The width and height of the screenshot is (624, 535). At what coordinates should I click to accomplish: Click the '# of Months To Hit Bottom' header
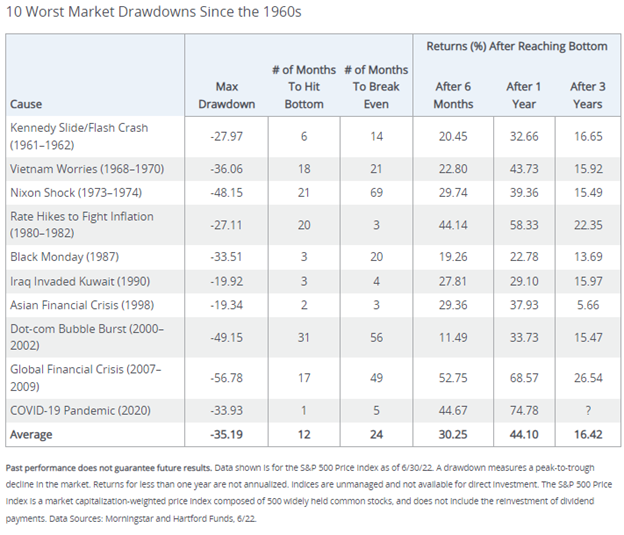point(304,87)
